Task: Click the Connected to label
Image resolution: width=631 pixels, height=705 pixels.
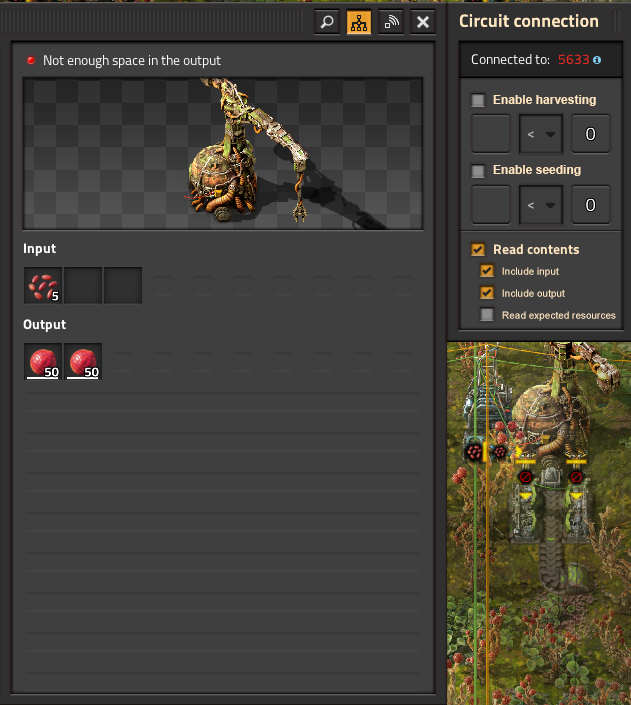Action: tap(510, 60)
